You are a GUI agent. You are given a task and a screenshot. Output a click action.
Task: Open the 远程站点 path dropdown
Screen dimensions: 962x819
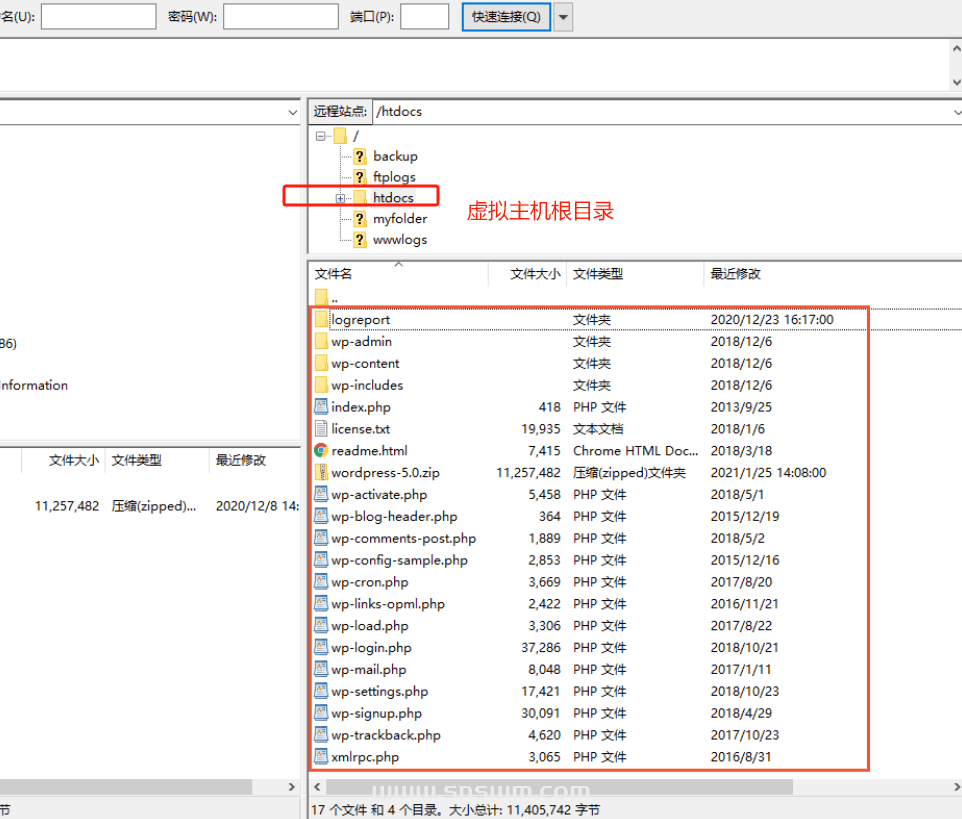pos(955,111)
